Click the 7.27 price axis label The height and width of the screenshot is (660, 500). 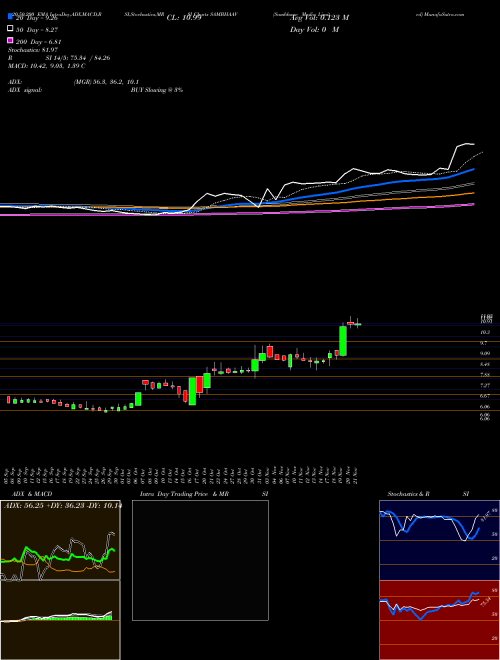point(485,385)
